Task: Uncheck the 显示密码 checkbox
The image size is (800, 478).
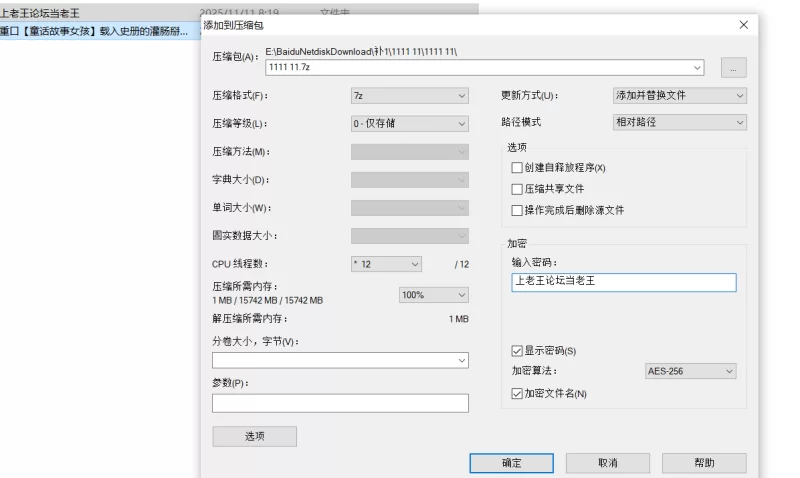Action: [x=517, y=351]
